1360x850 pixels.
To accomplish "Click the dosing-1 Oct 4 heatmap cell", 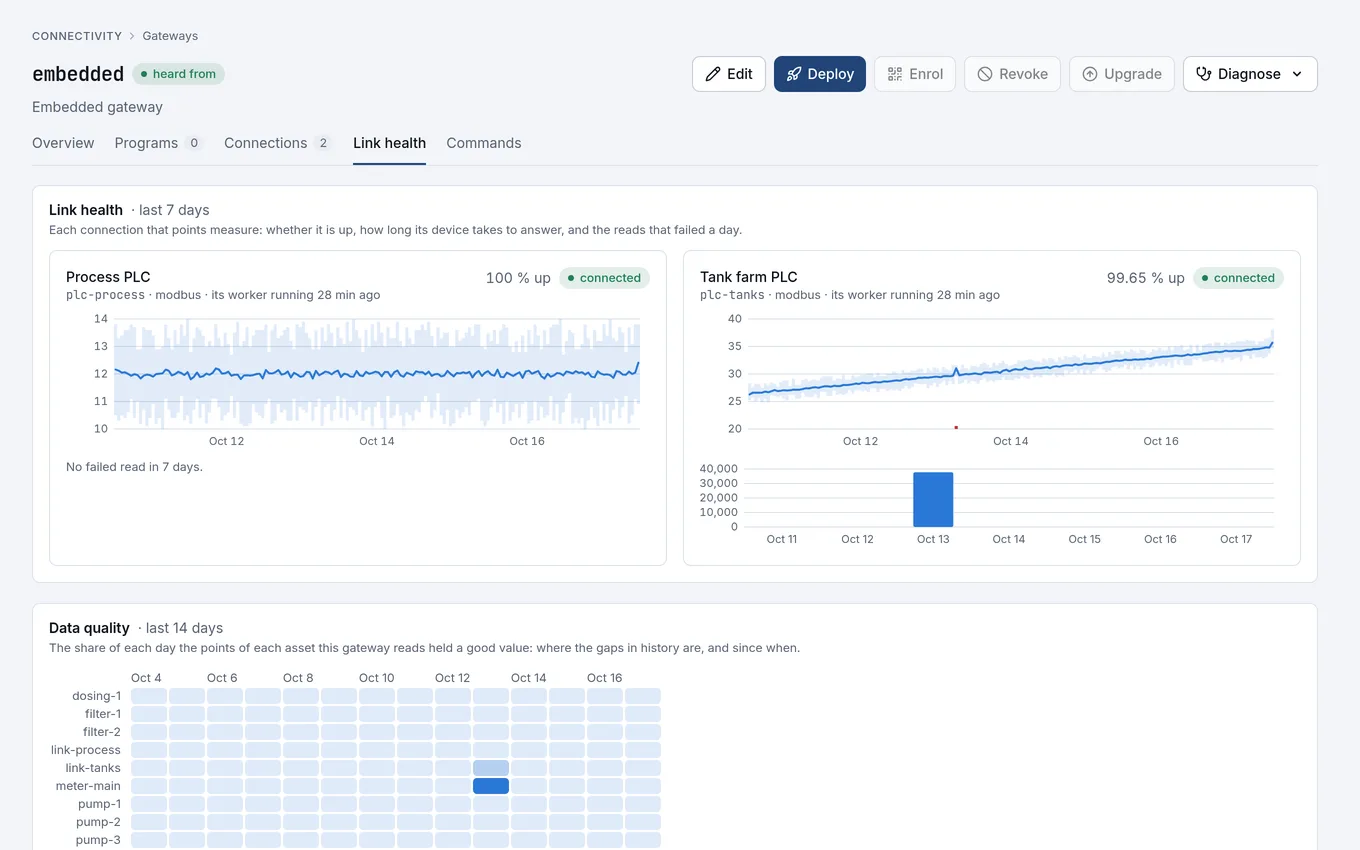I will (149, 696).
